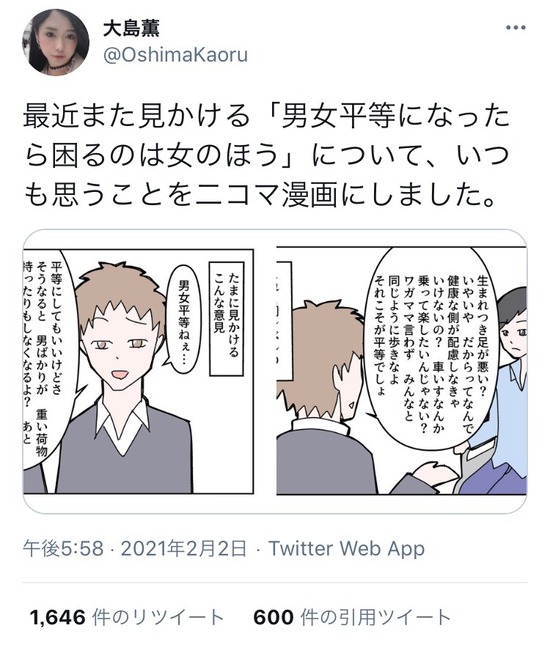Viewport: 550px width, 650px height.
Task: View the 1,646 件のリツイート list
Action: (x=127, y=617)
